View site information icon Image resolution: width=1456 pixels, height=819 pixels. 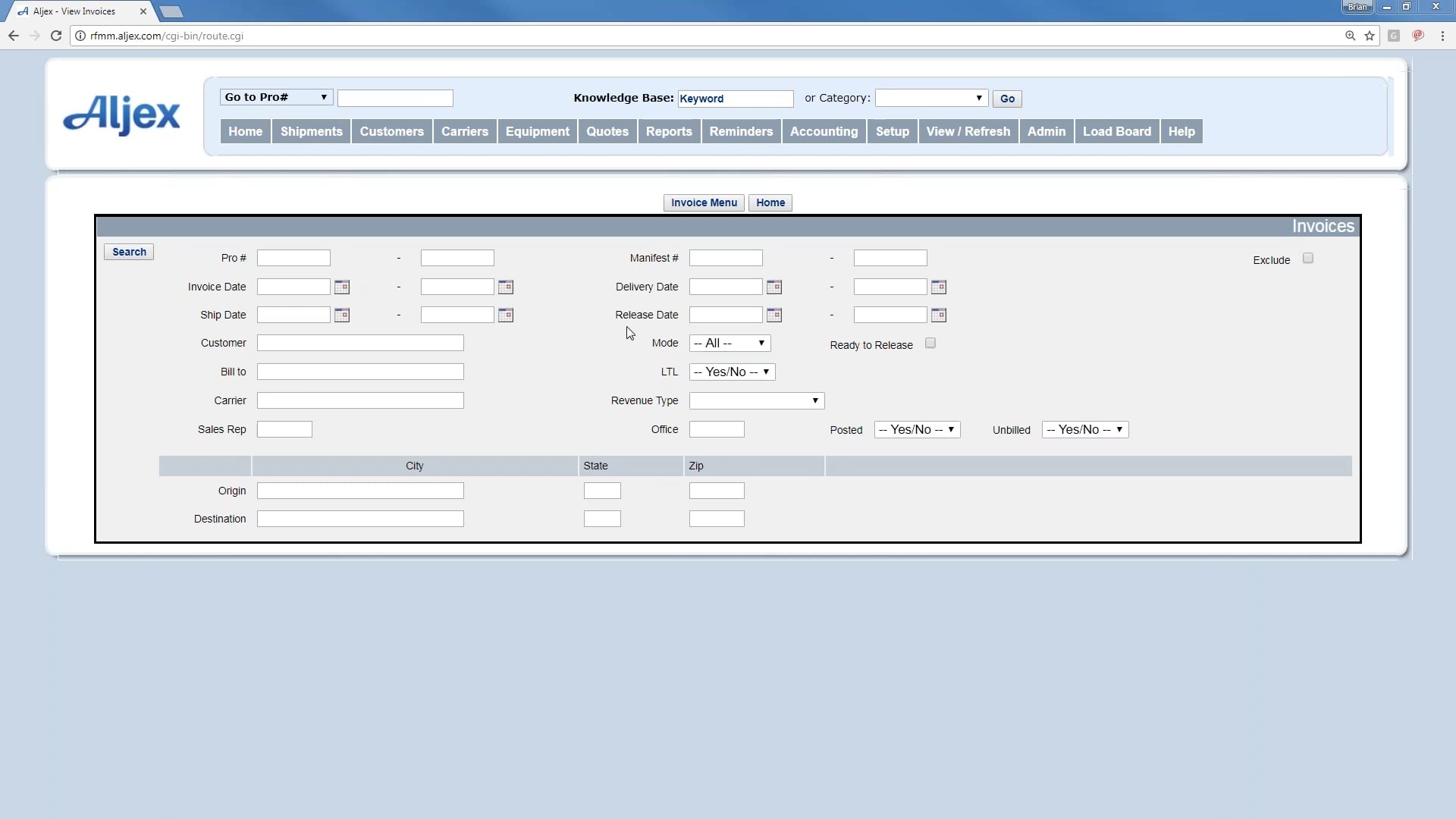[80, 36]
